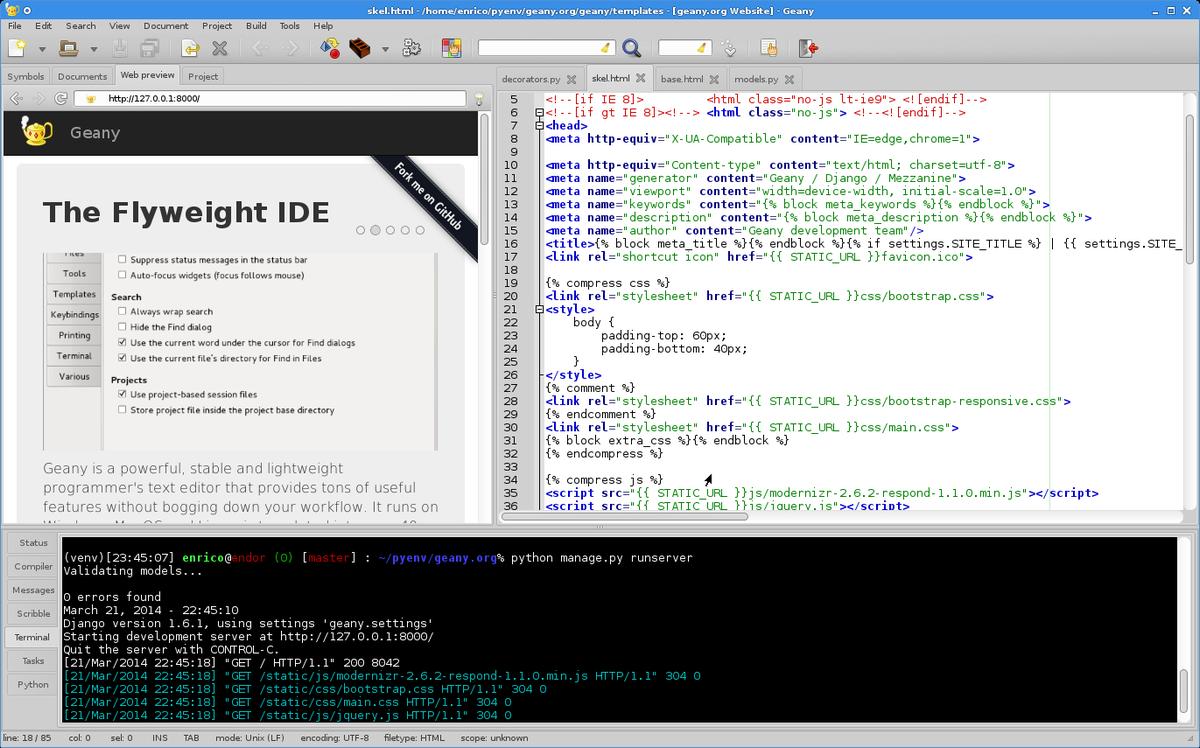Click inside the goto line entry field
The width and height of the screenshot is (1200, 748).
click(683, 47)
